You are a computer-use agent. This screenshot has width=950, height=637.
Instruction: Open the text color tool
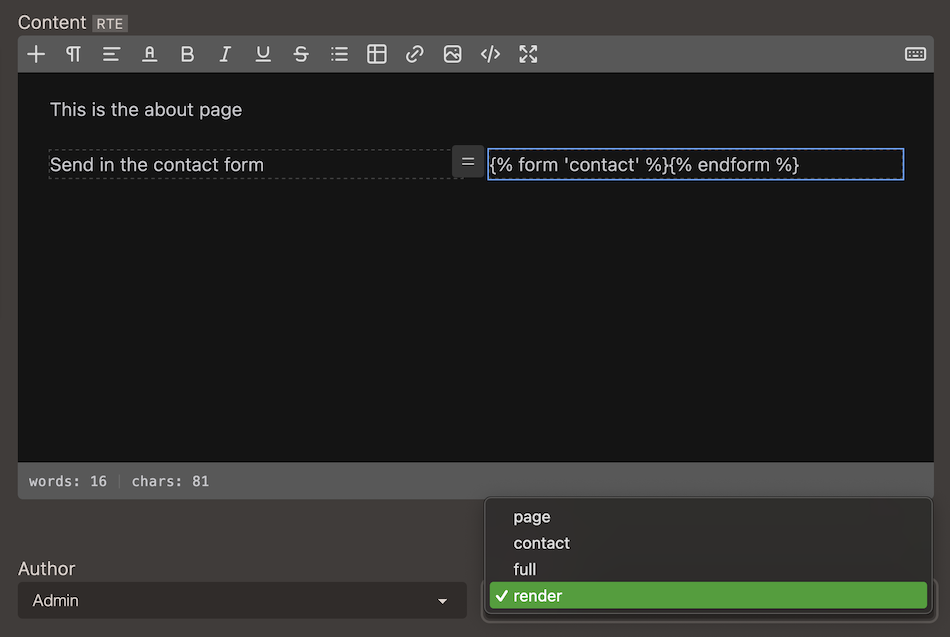(149, 54)
